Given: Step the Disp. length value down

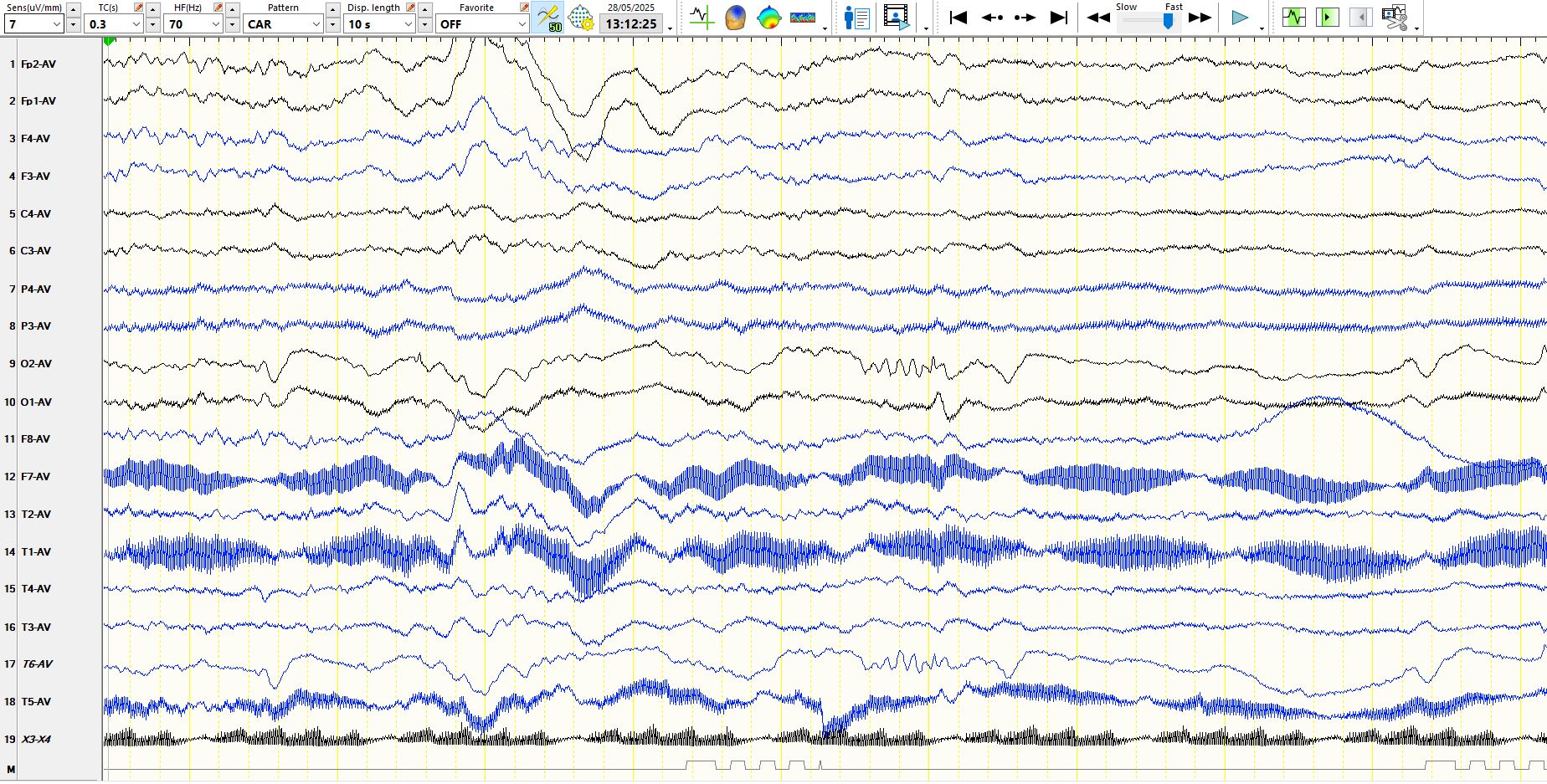Looking at the screenshot, I should [425, 25].
